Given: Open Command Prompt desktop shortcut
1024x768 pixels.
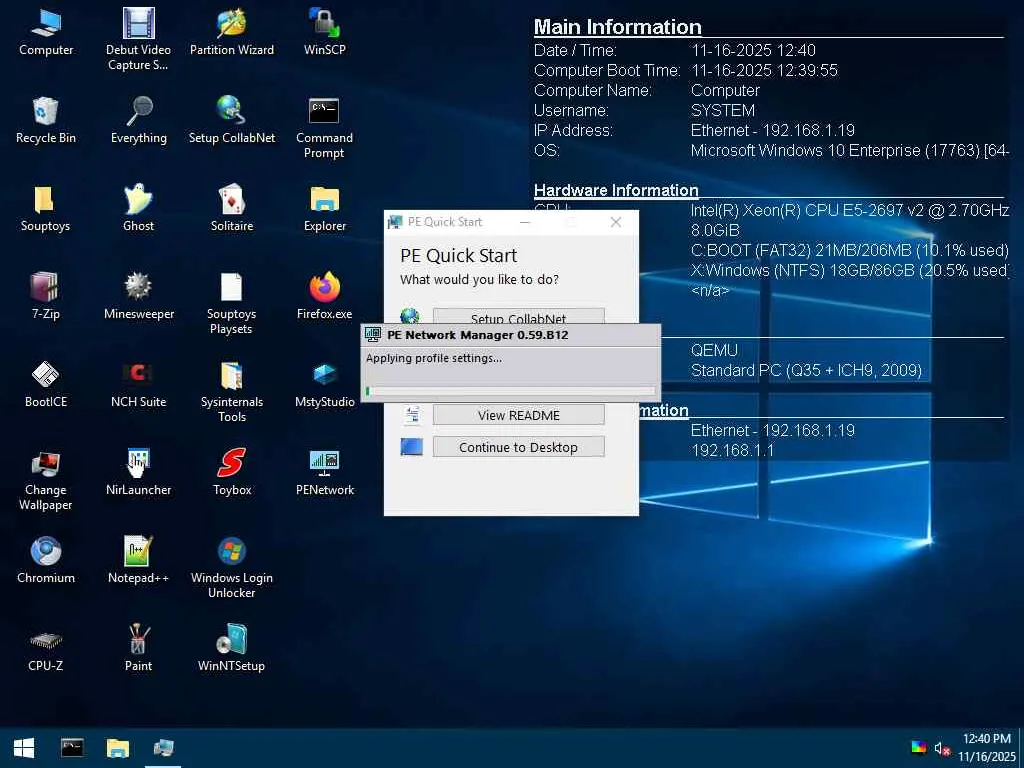Looking at the screenshot, I should pos(325,128).
